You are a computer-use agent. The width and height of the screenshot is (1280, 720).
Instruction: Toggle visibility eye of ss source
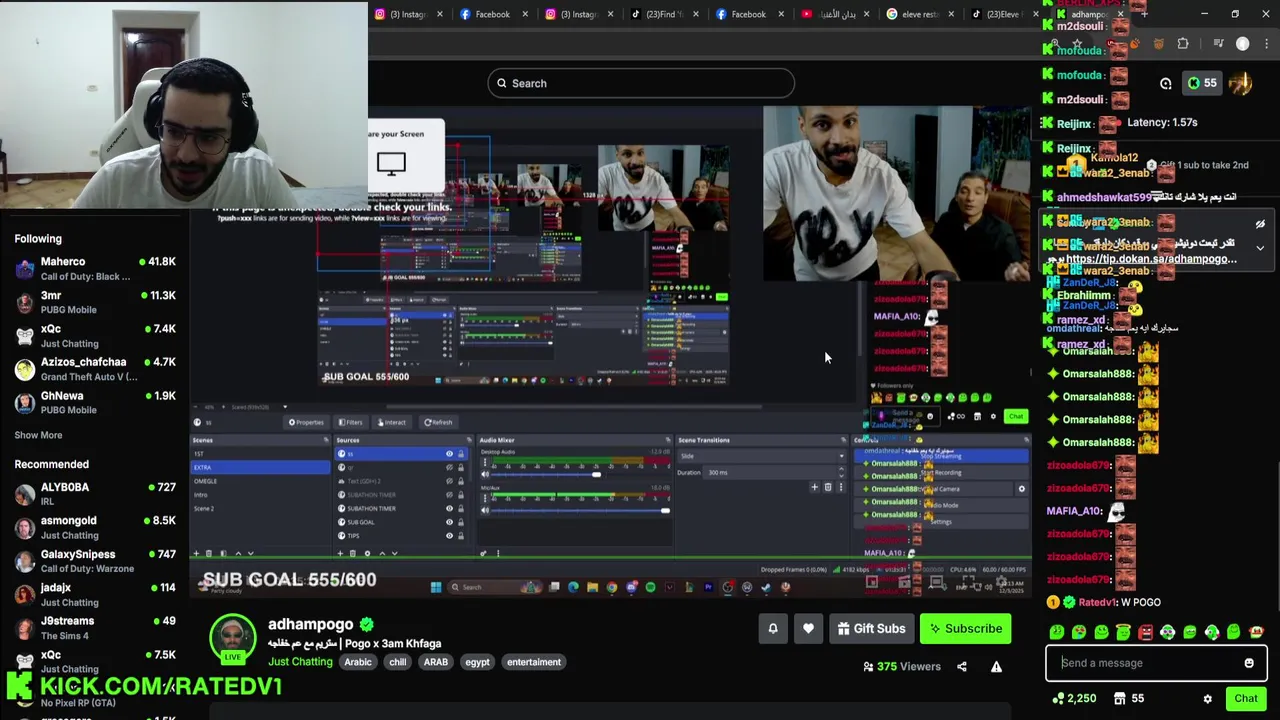pos(449,454)
